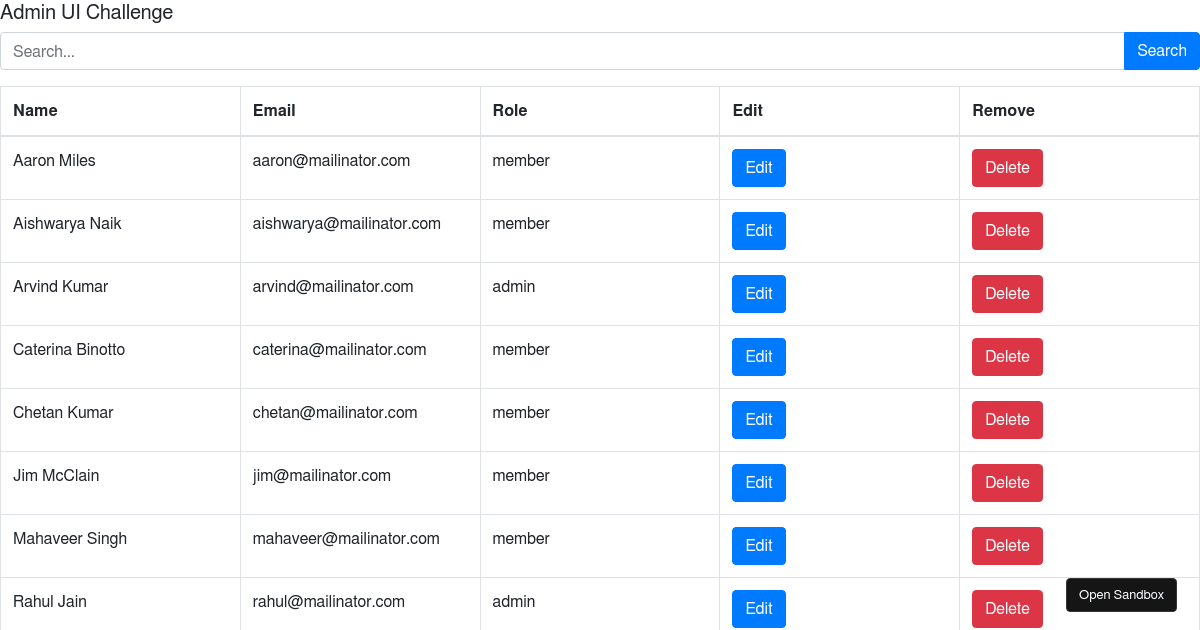The height and width of the screenshot is (630, 1200).
Task: Edit the admin Arvind Kumar
Action: coord(758,293)
